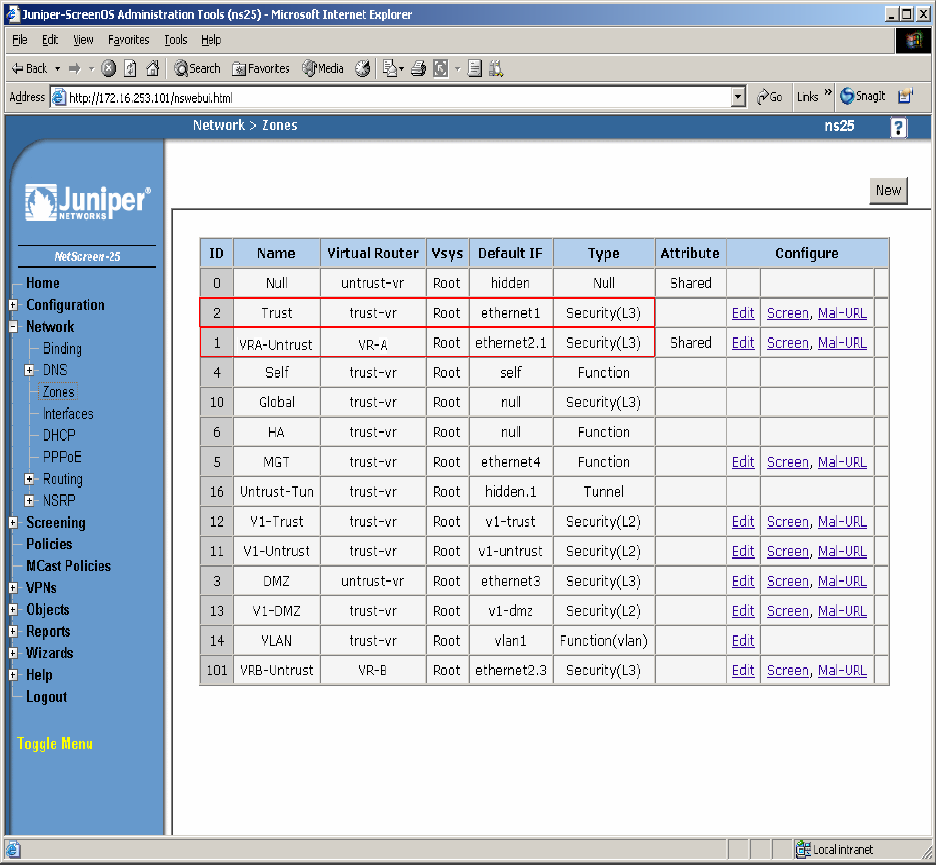Click Edit for V1-Trust zone

point(743,522)
